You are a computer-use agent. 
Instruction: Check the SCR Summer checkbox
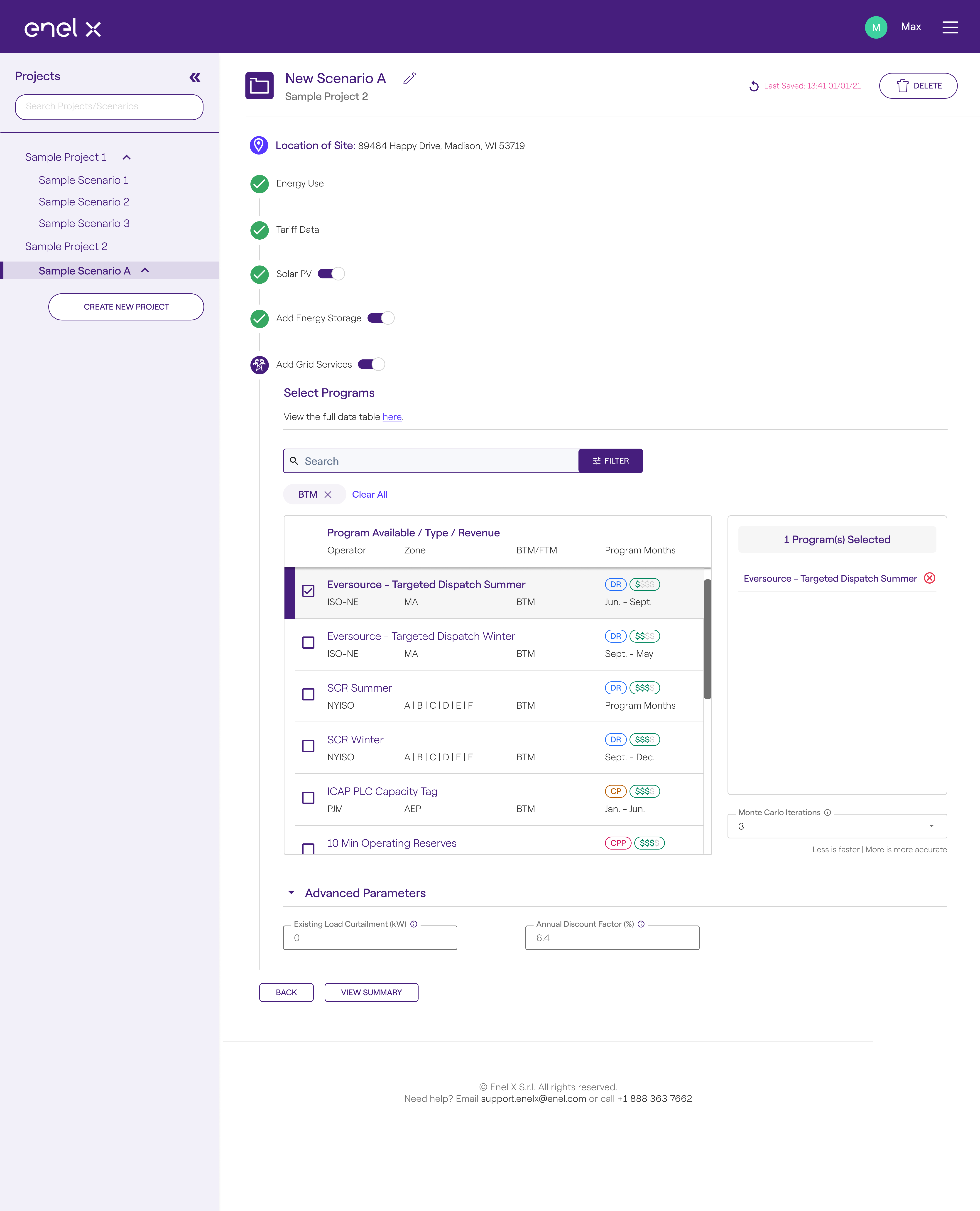point(308,694)
